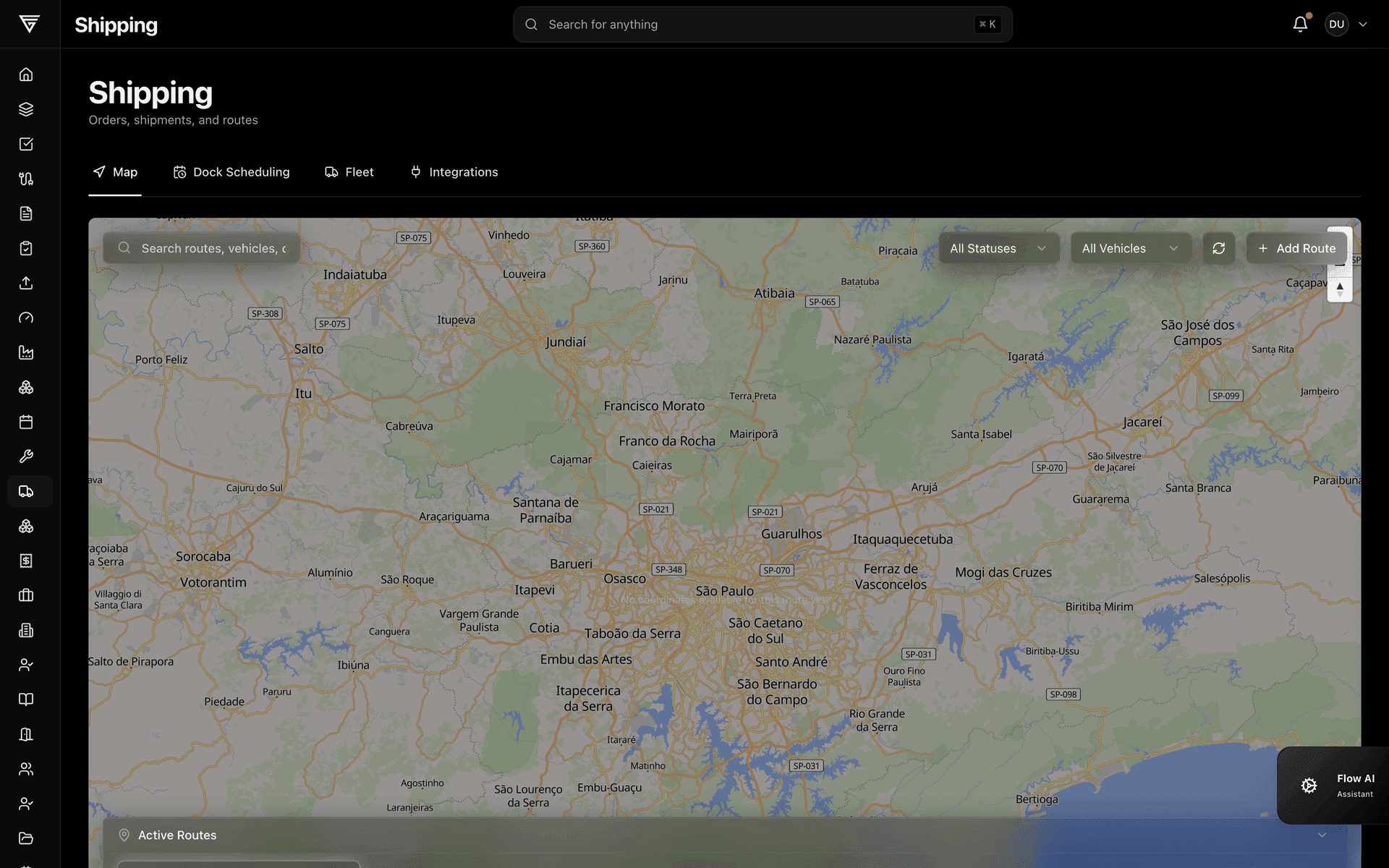Expand the All Statuses dropdown
This screenshot has width=1389, height=868.
click(x=998, y=248)
